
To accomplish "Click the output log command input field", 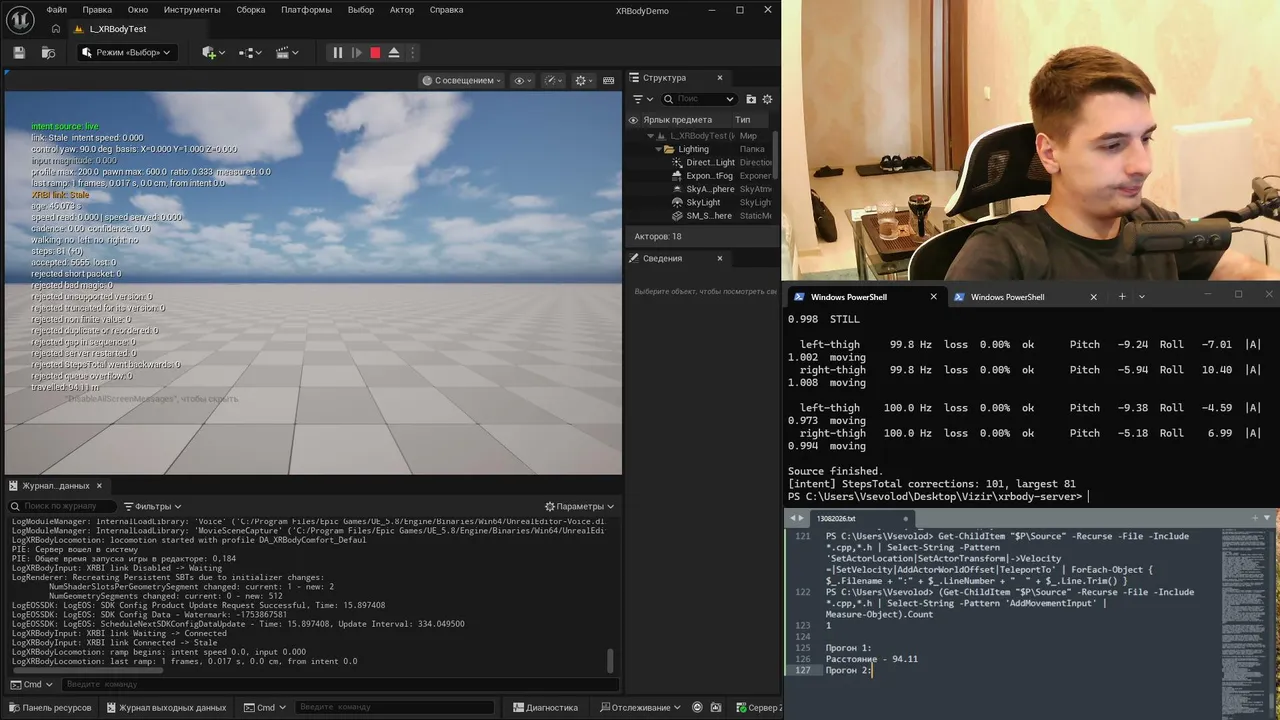I will [338, 684].
